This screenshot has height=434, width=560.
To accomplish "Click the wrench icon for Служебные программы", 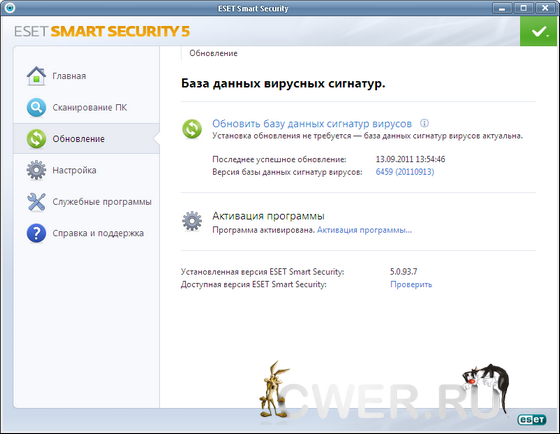I will tap(36, 201).
